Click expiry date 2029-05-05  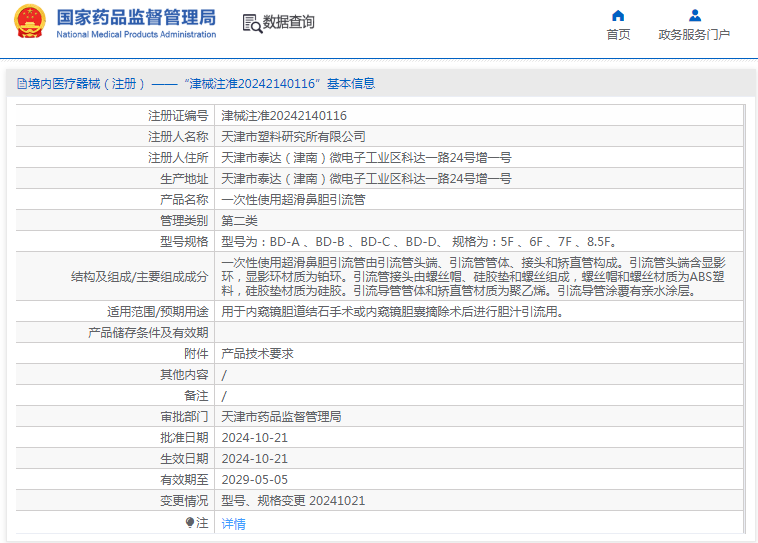[255, 480]
